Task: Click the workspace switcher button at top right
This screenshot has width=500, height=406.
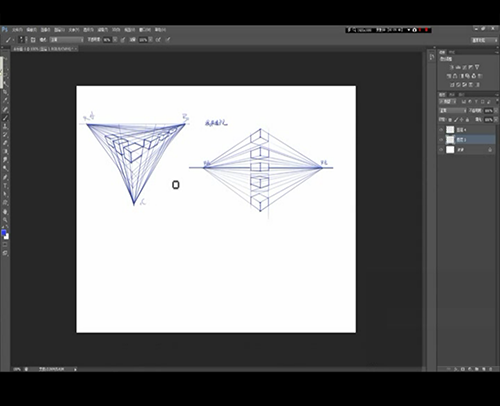Action: tap(484, 40)
